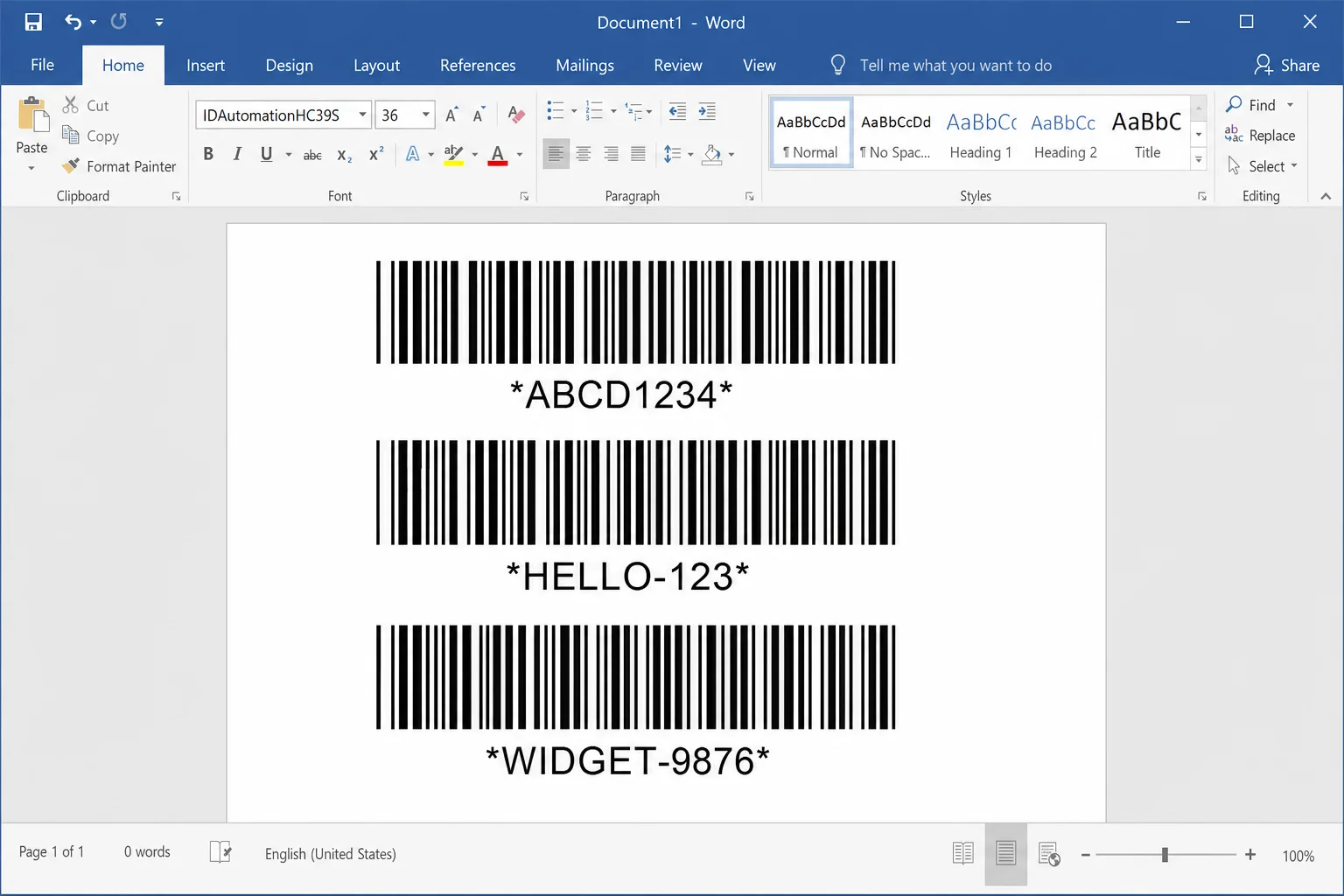Start a bulleted list
This screenshot has height=896, width=1344.
556,111
